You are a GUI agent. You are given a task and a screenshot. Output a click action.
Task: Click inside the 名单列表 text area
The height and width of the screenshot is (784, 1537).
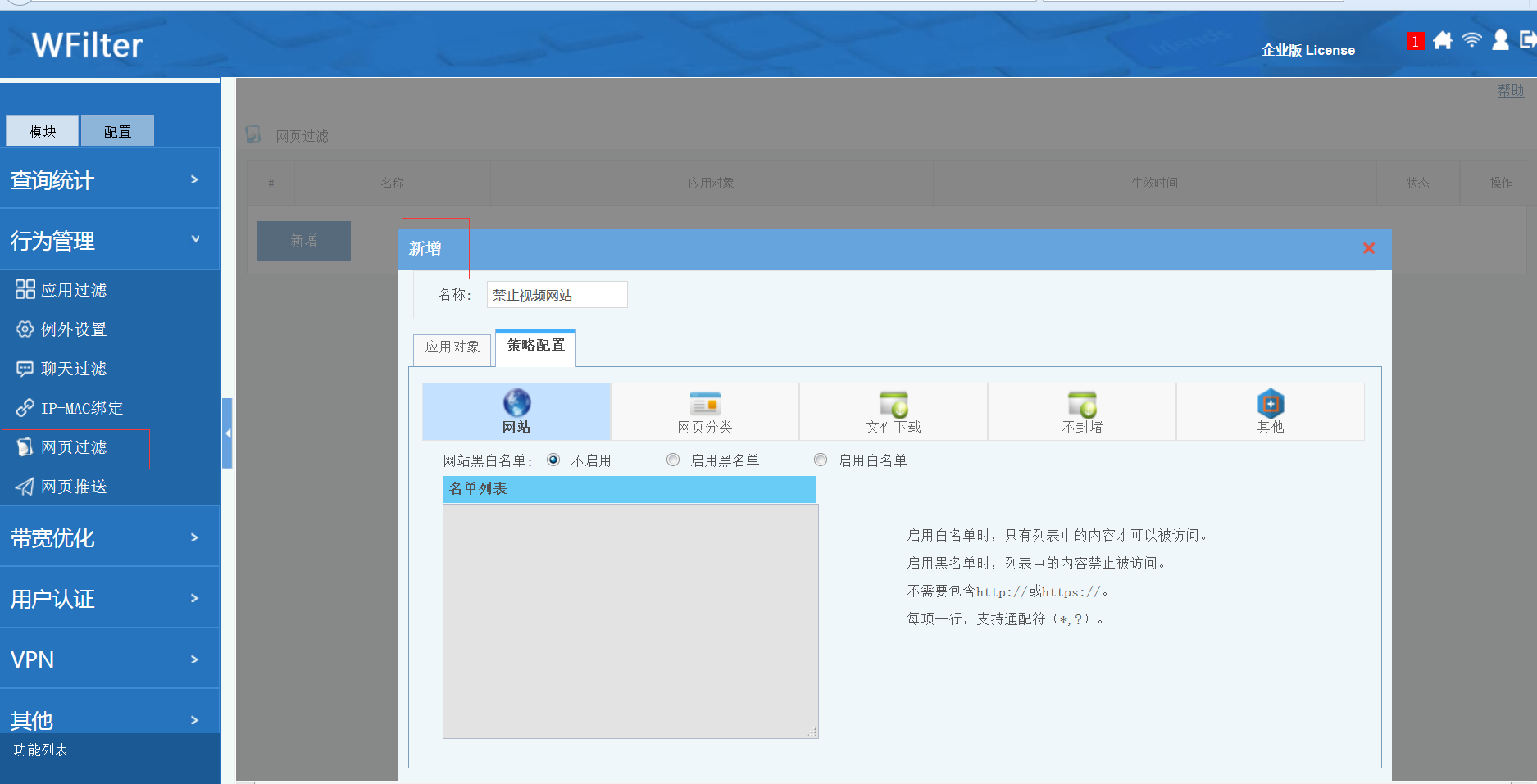click(630, 621)
